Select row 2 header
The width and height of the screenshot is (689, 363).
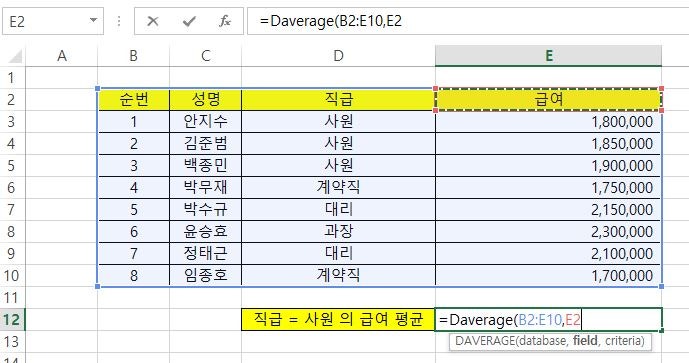click(x=12, y=100)
